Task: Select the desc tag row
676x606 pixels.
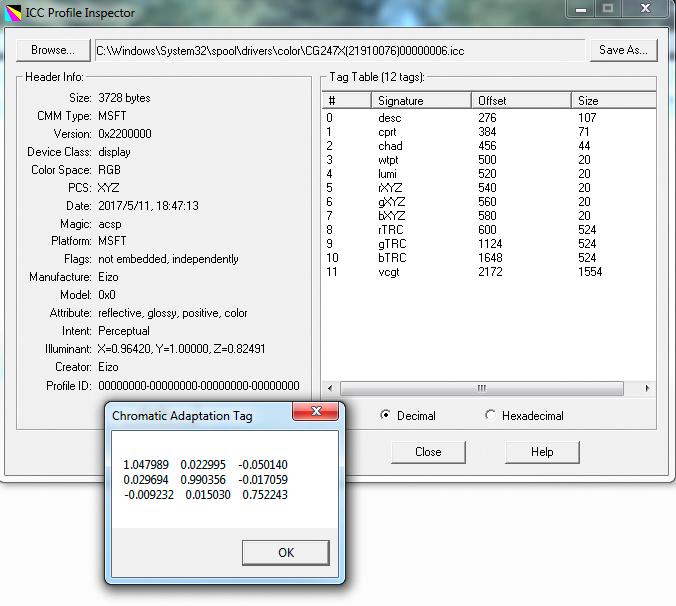Action: coord(489,118)
